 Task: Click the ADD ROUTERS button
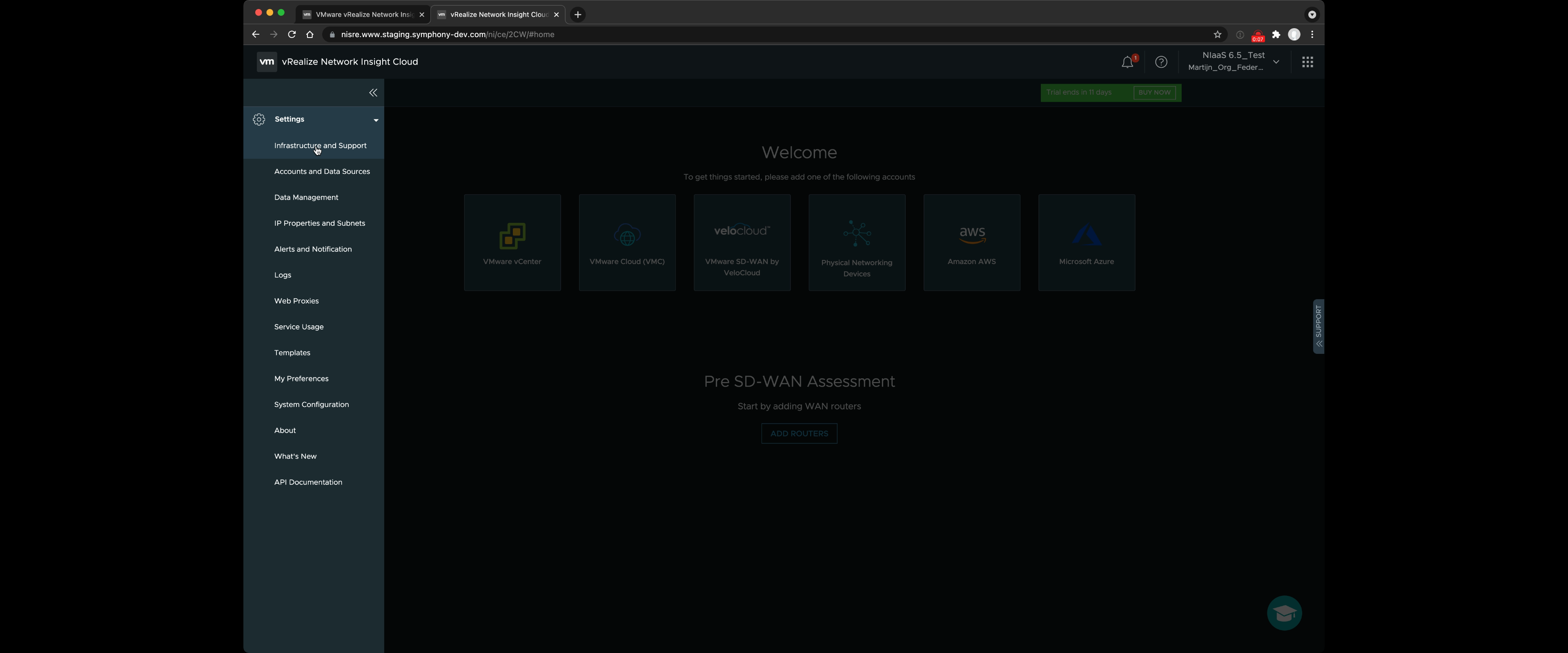point(799,433)
